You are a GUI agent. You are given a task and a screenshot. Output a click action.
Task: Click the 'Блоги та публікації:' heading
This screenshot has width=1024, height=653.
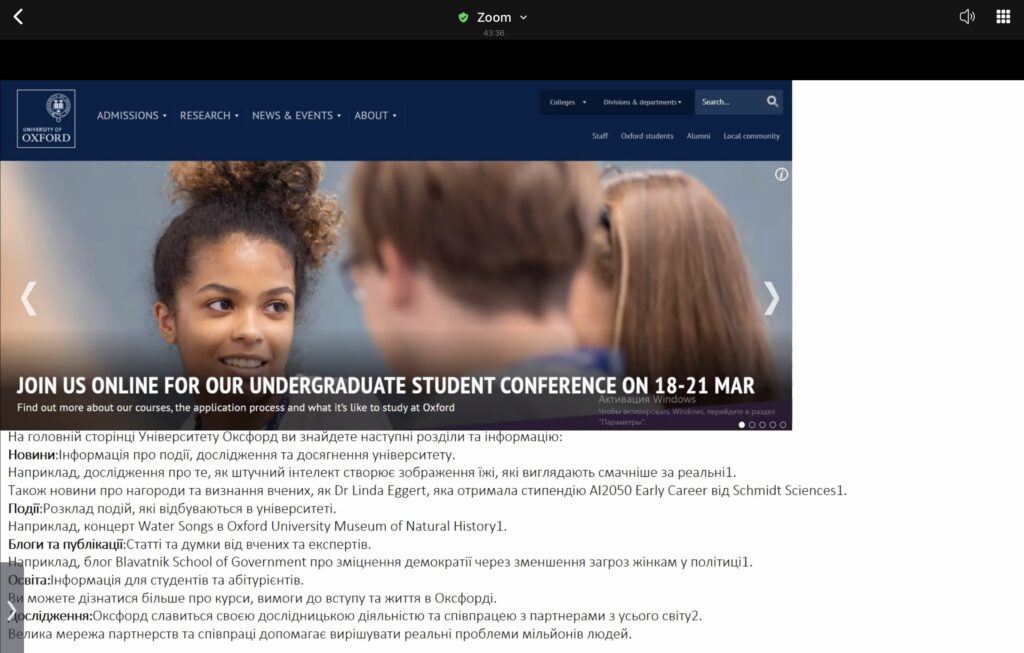point(67,544)
